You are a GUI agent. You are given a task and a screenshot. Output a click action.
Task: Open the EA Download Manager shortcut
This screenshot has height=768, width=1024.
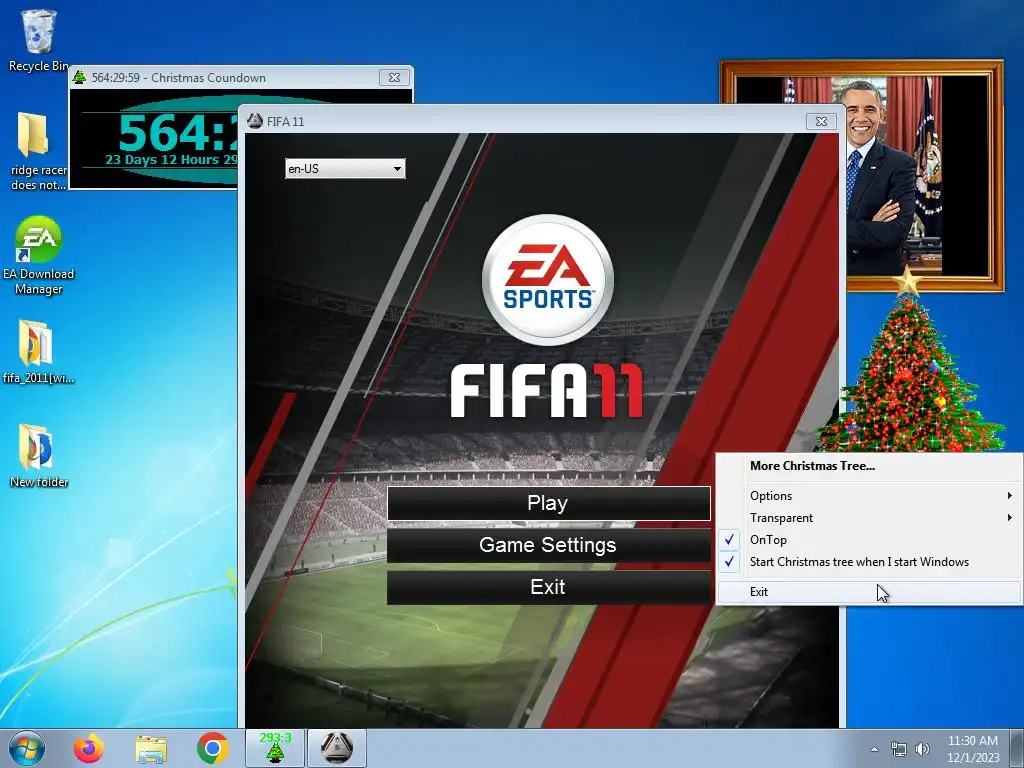[38, 255]
